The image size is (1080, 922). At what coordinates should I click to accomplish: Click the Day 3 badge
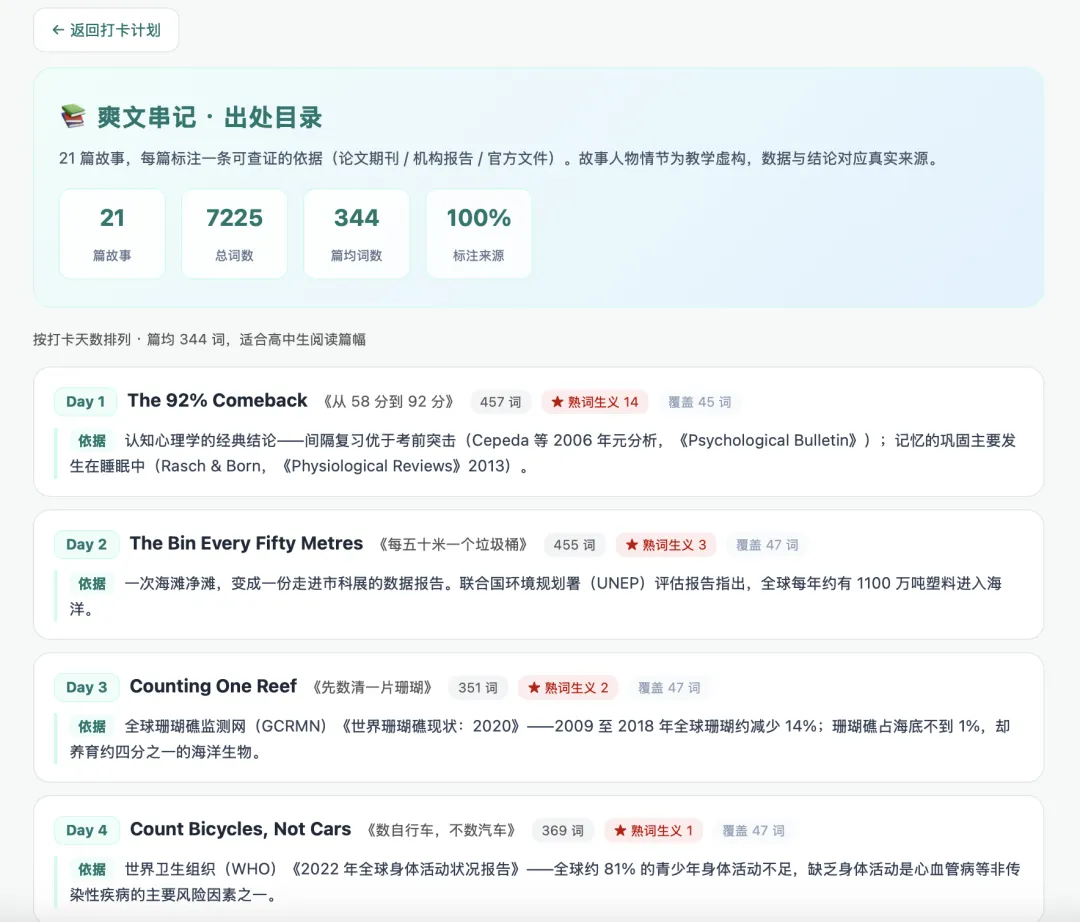[87, 687]
